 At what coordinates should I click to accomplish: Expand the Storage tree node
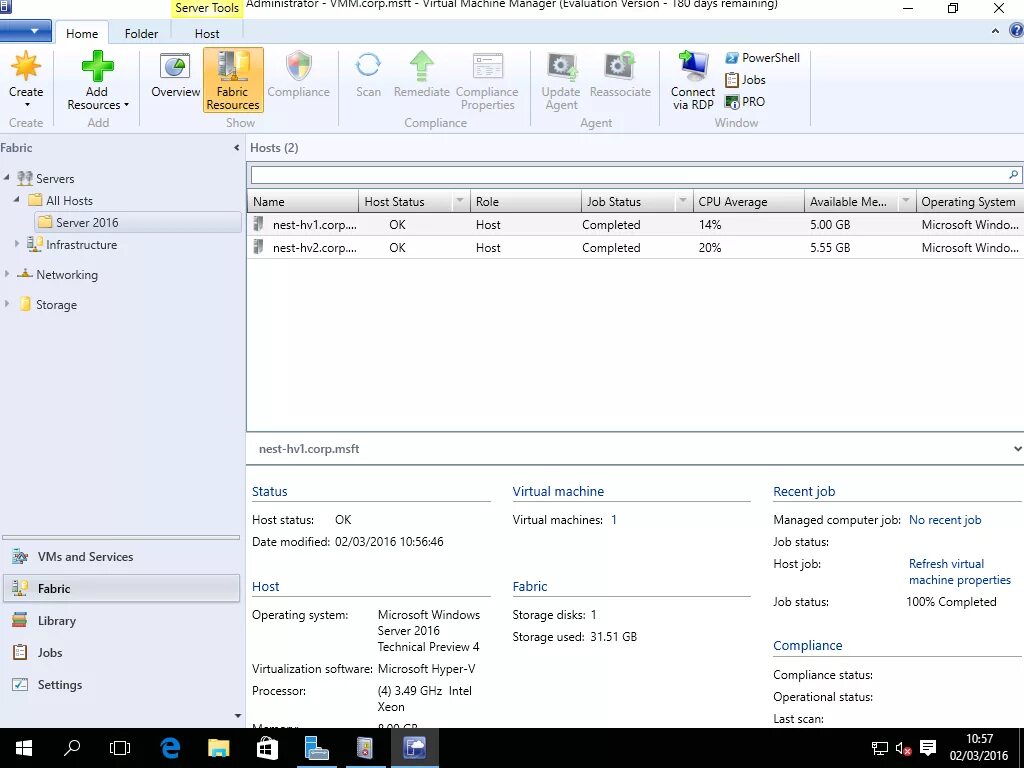point(7,304)
